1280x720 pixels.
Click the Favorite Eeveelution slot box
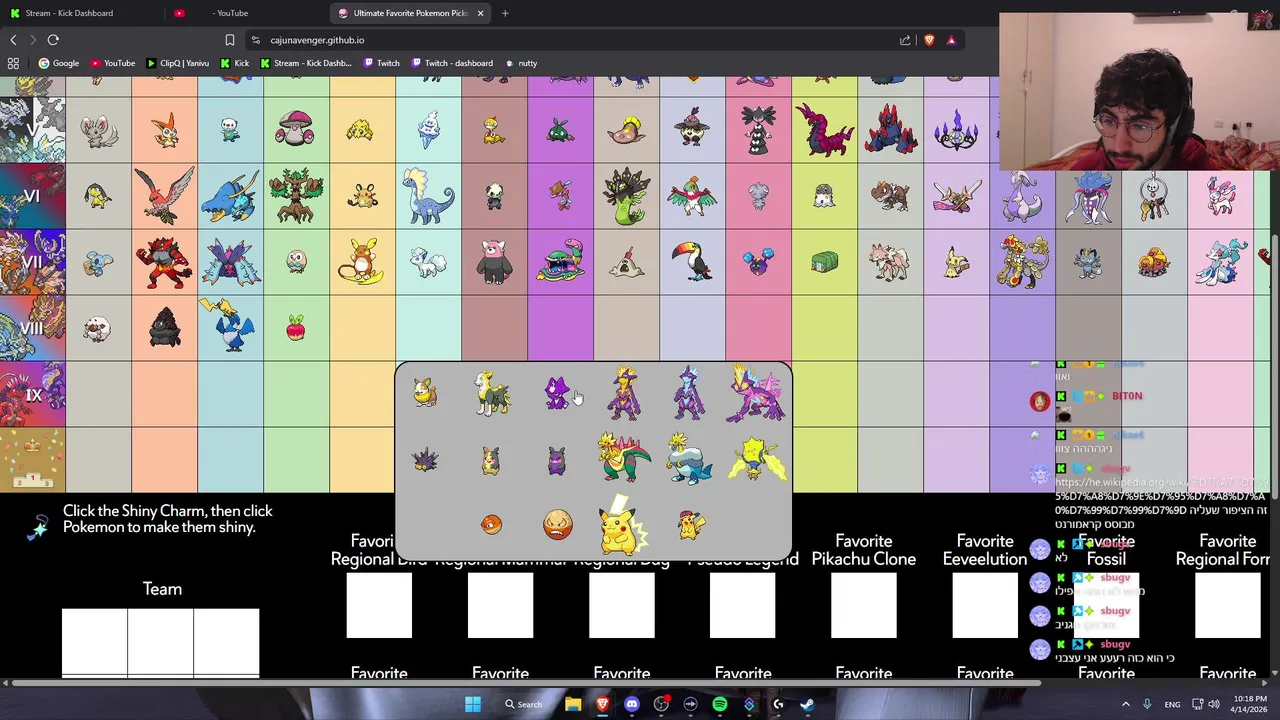(985, 605)
